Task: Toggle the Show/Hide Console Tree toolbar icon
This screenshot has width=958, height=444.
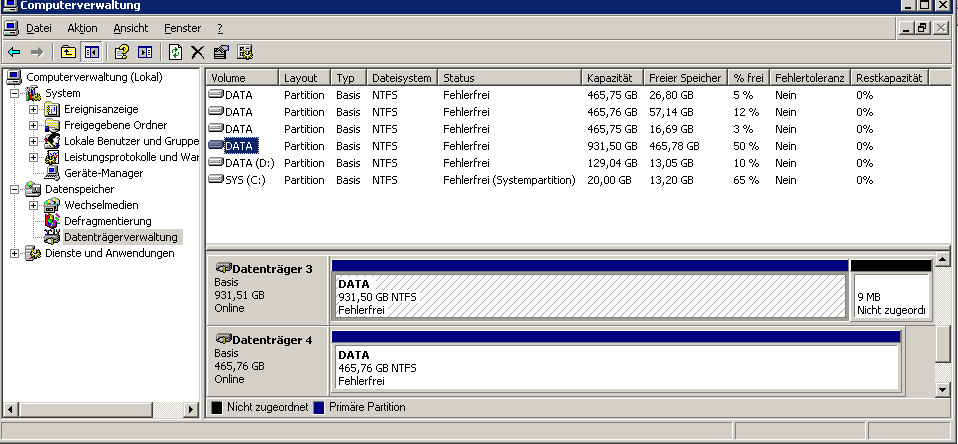Action: (x=92, y=53)
